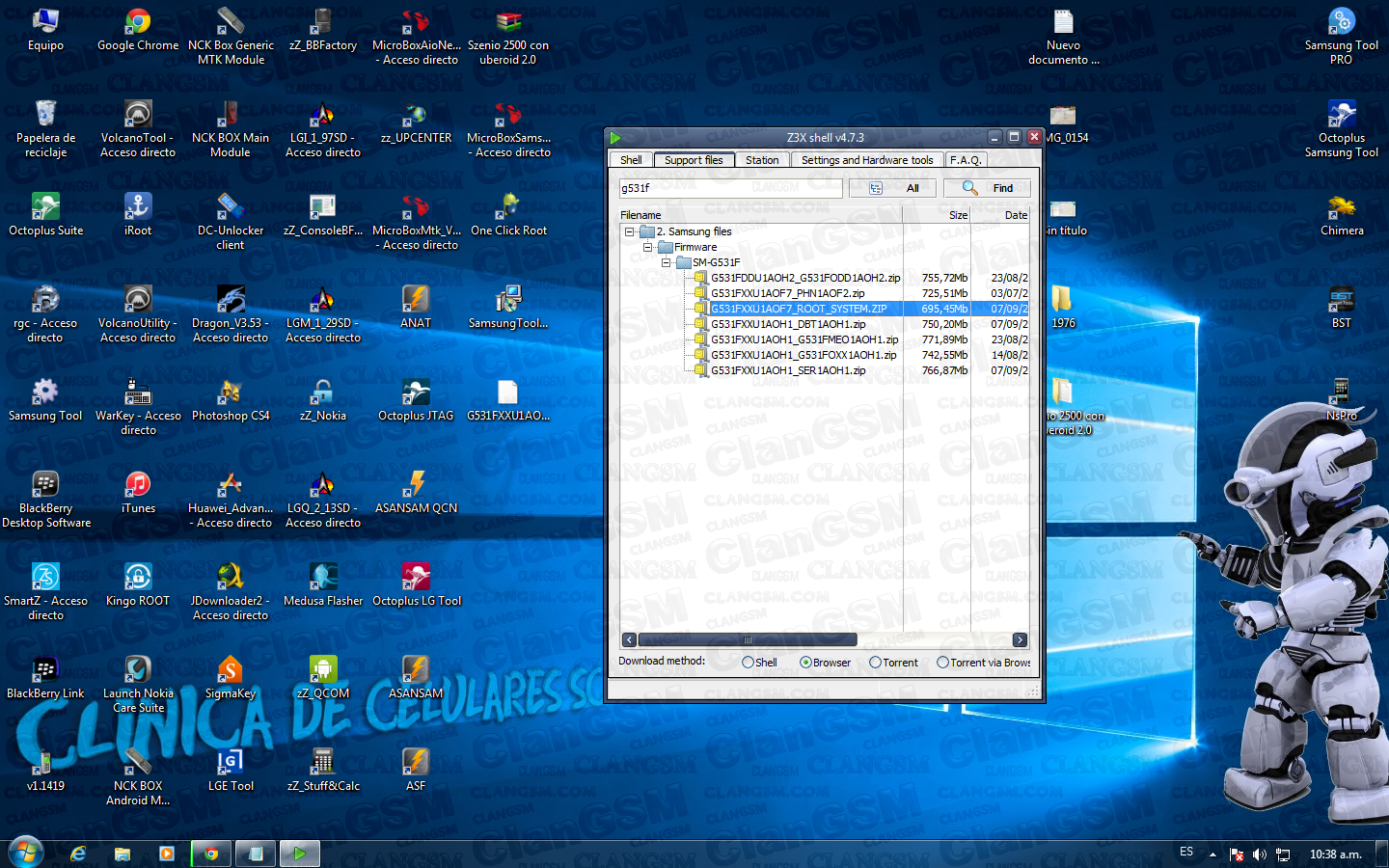The image size is (1389, 868).
Task: Switch to the Shell tab
Action: pos(631,160)
